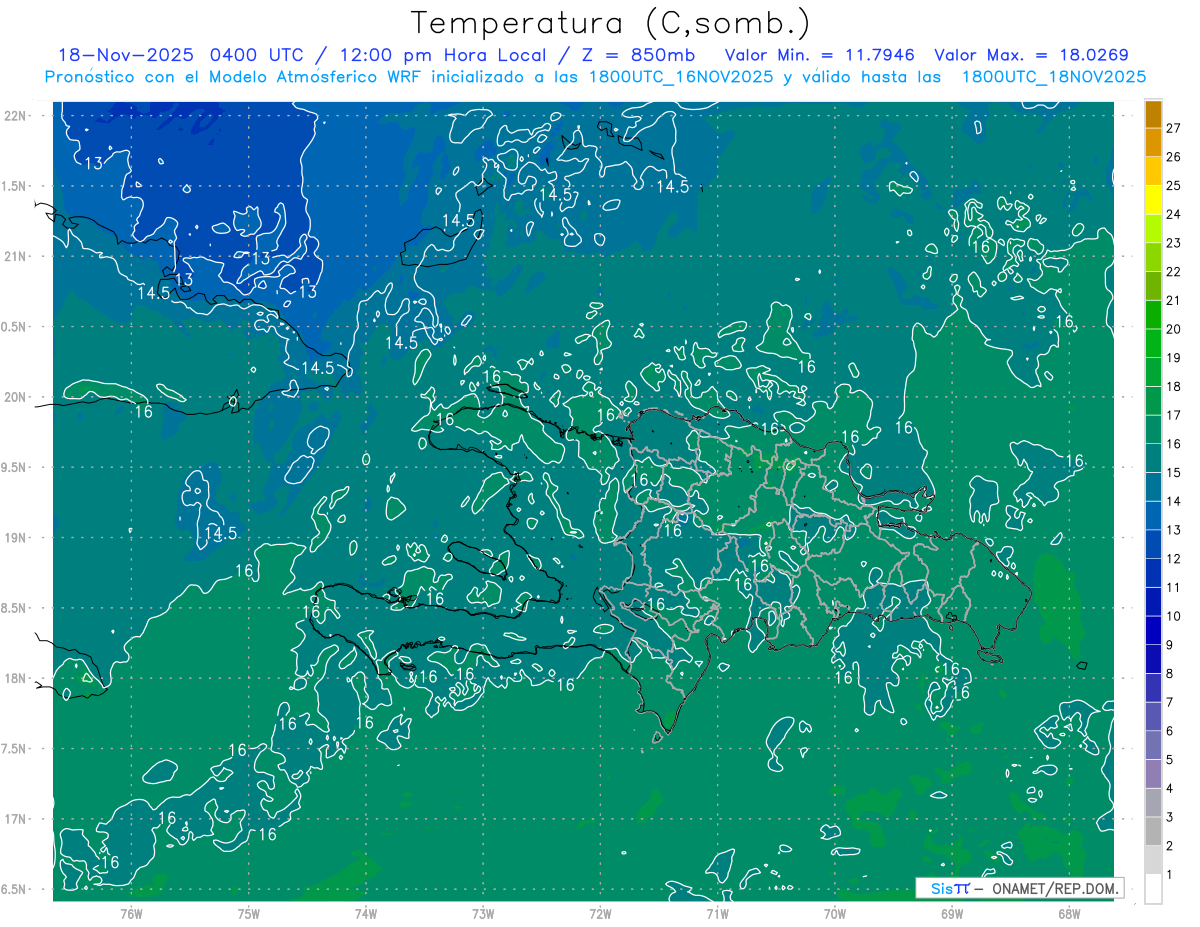This screenshot has width=1200, height=927.
Task: Click the "Valor Max. = 18.0269" readout
Action: [1032, 55]
